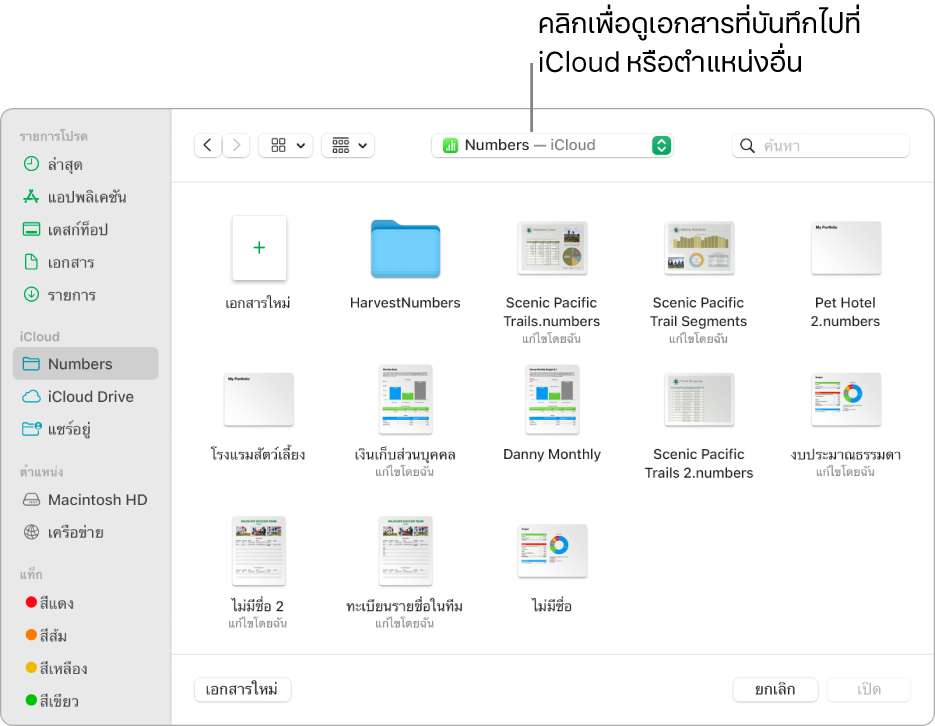Screen dimensions: 935x726
Task: Open the grouping options dropdown
Action: click(x=348, y=145)
